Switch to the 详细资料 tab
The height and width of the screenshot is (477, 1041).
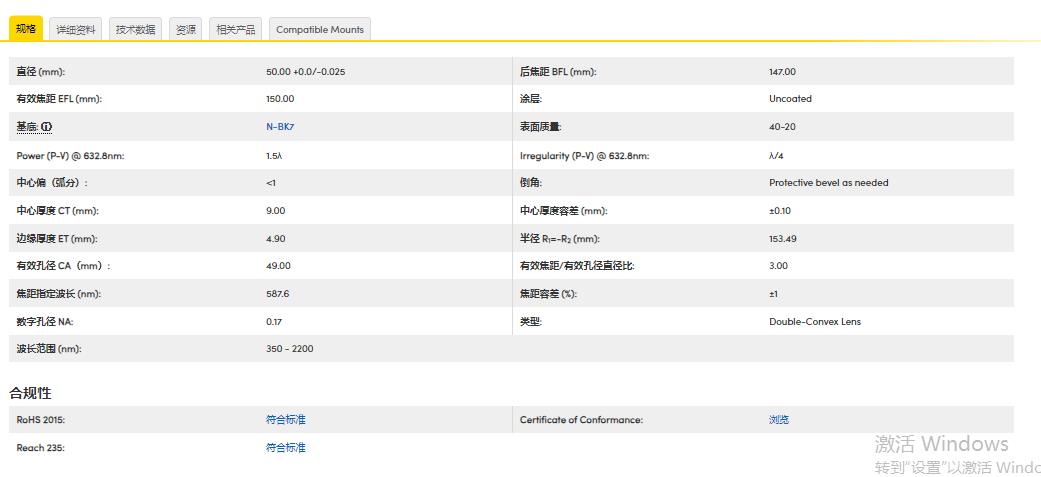point(76,30)
